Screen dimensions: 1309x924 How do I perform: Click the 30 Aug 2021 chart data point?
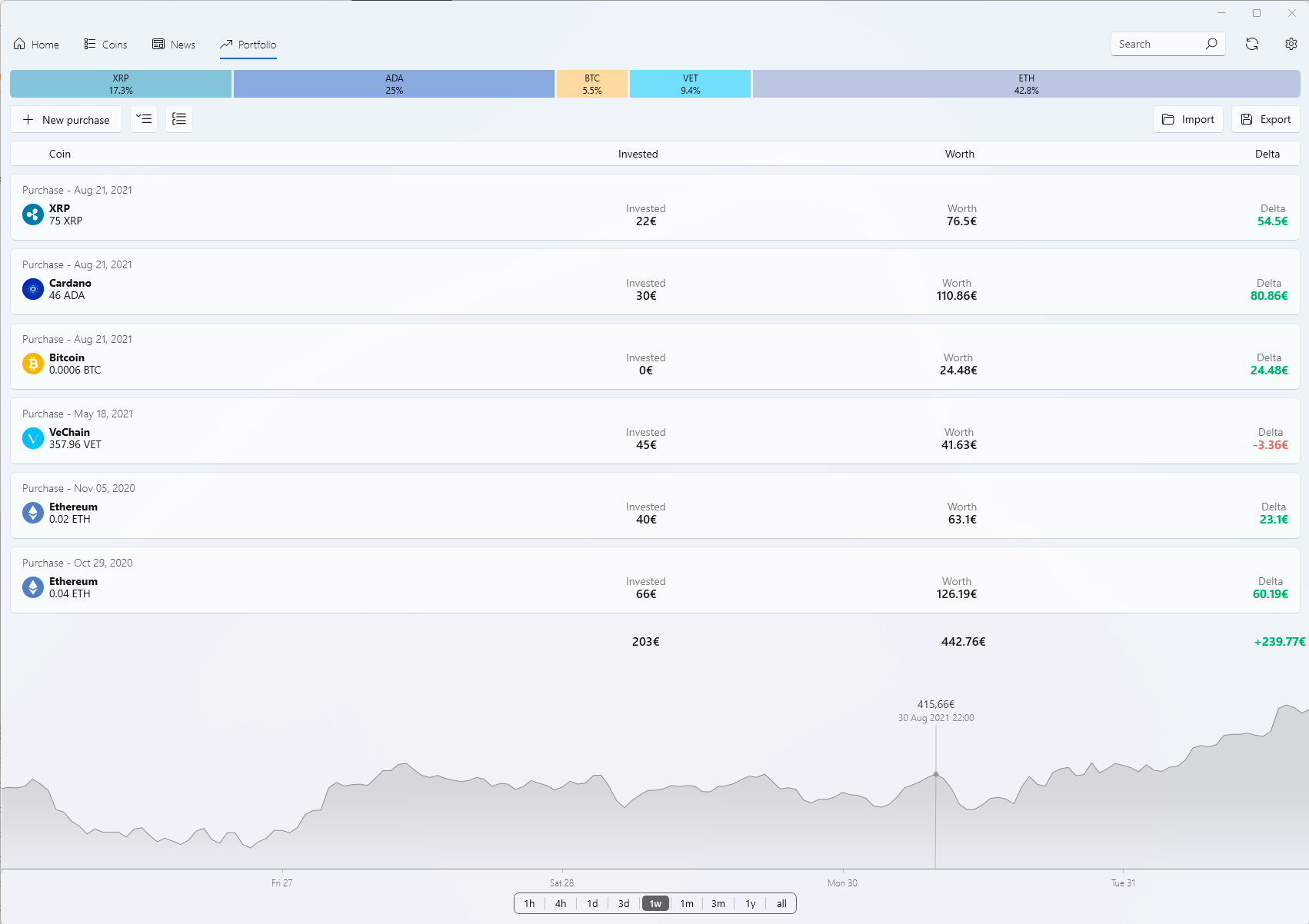tap(935, 774)
